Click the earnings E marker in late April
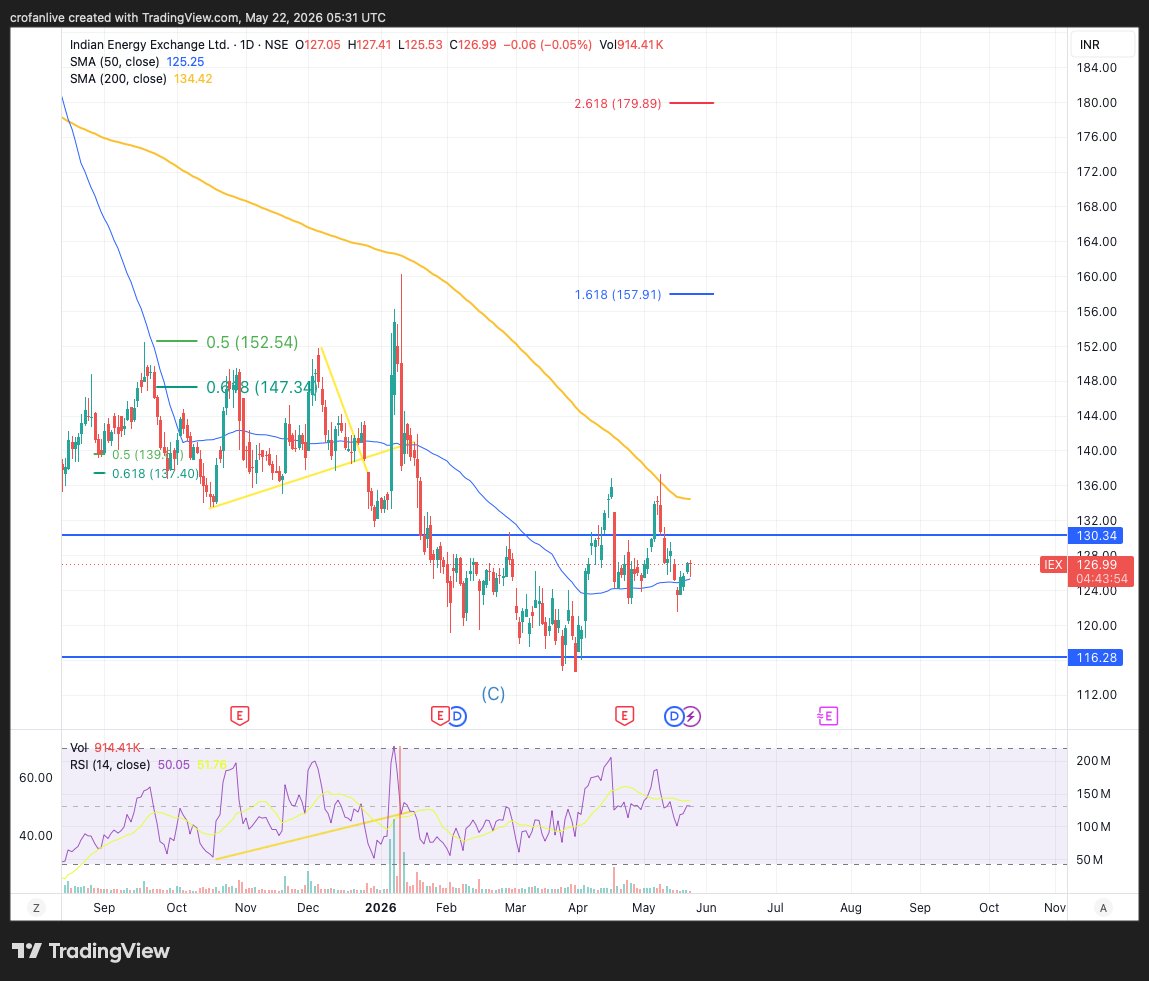 coord(624,716)
